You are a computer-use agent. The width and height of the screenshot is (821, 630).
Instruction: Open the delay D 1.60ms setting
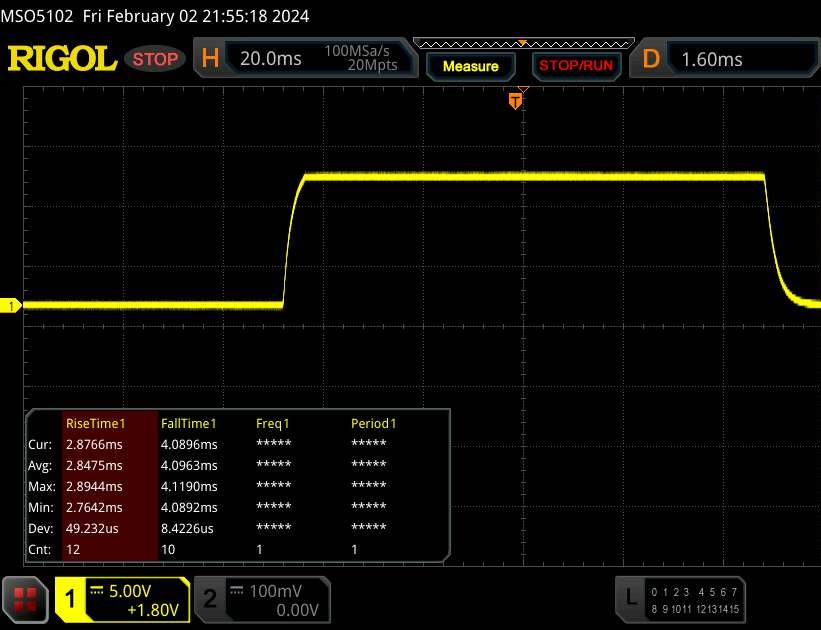point(726,59)
